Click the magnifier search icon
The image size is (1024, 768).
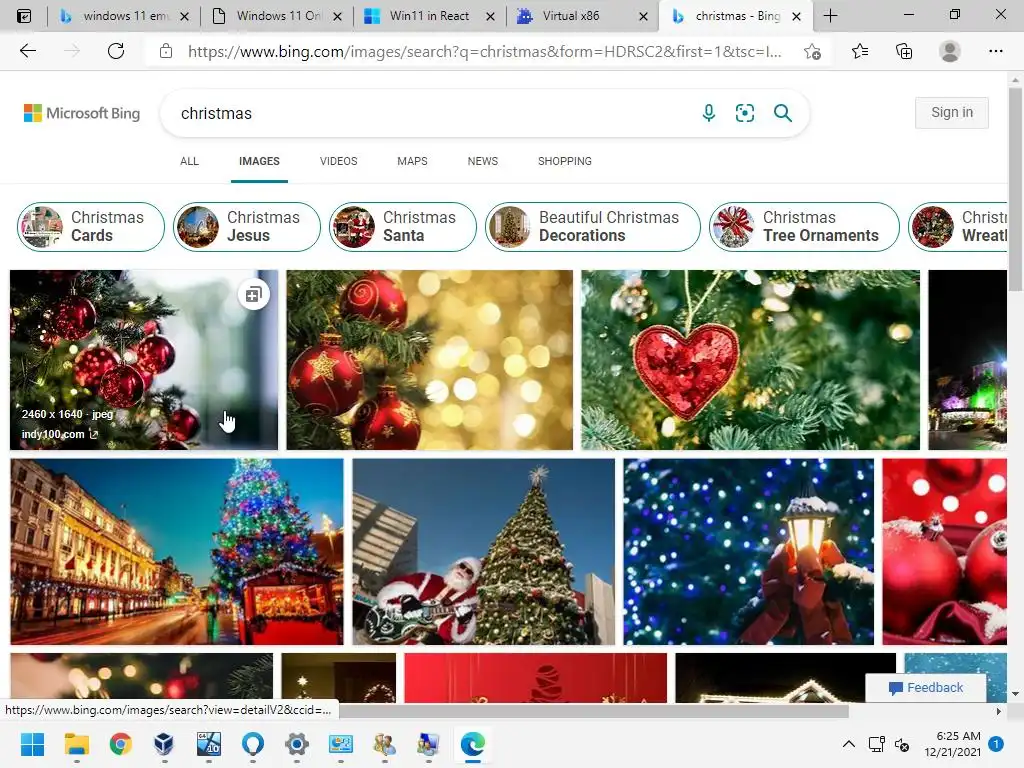[x=782, y=113]
